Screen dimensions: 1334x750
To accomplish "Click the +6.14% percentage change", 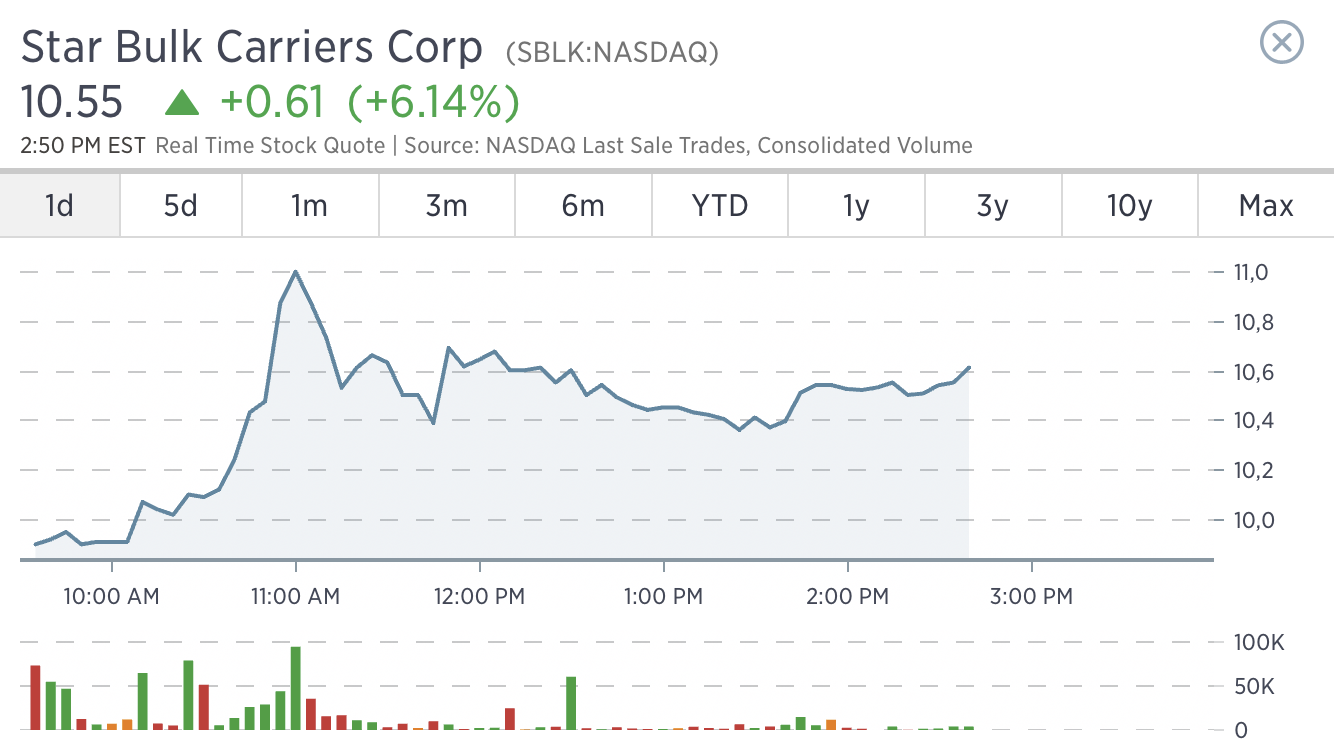I will [x=433, y=102].
